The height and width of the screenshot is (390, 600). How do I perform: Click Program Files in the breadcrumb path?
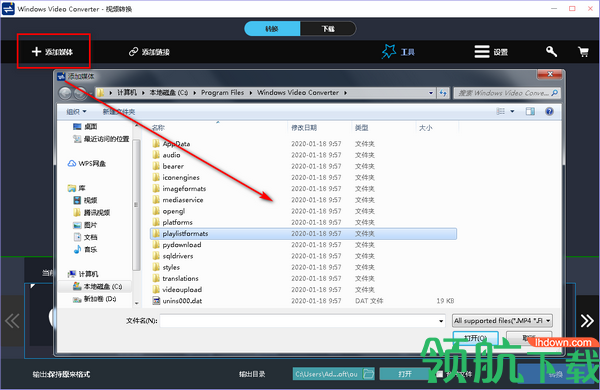[222, 93]
